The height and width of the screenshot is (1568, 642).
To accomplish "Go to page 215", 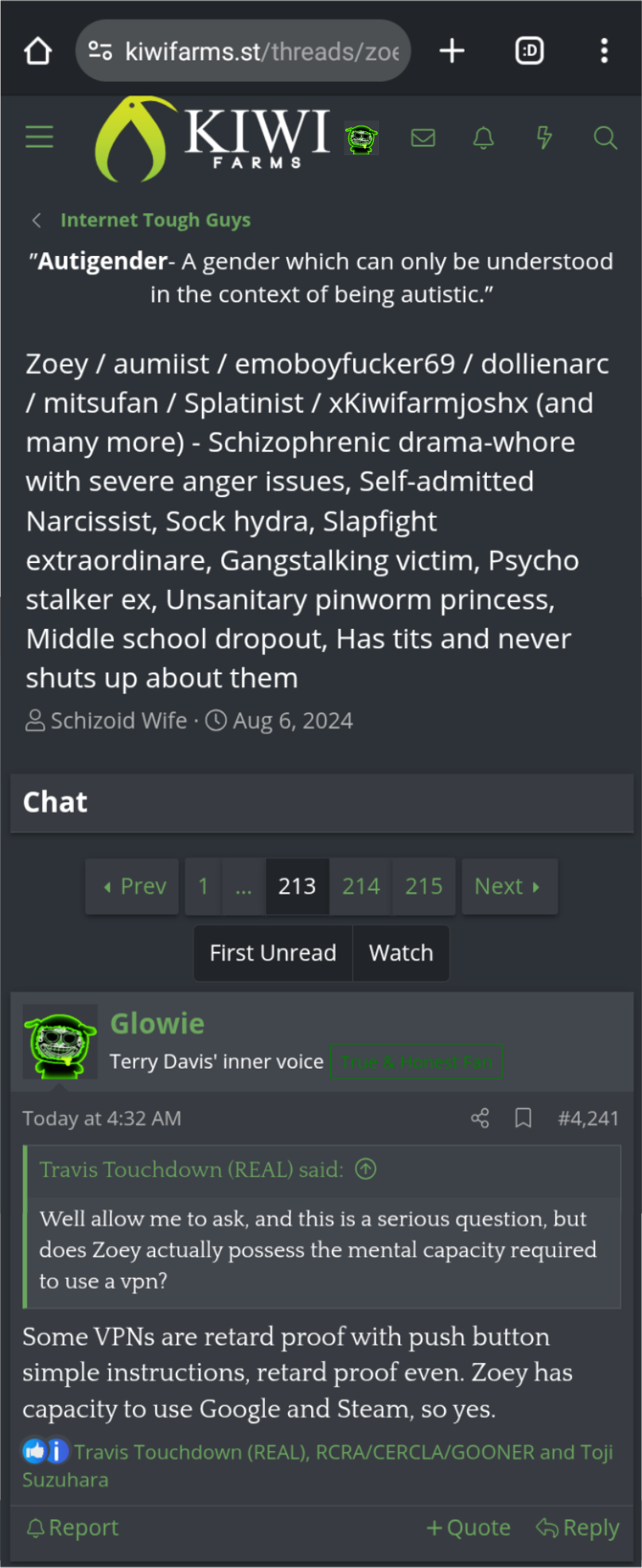I will tap(424, 887).
